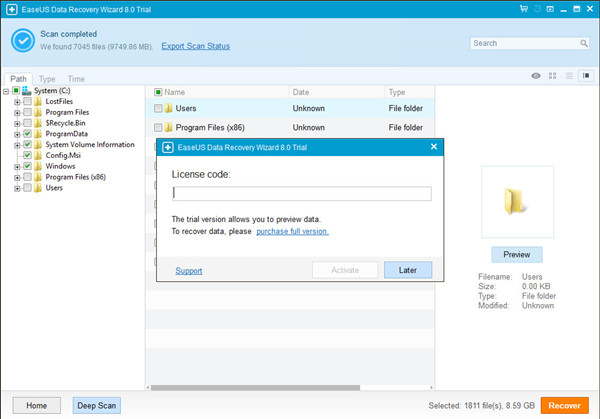Expand the LostFiles tree node
The width and height of the screenshot is (600, 419).
pyautogui.click(x=17, y=102)
